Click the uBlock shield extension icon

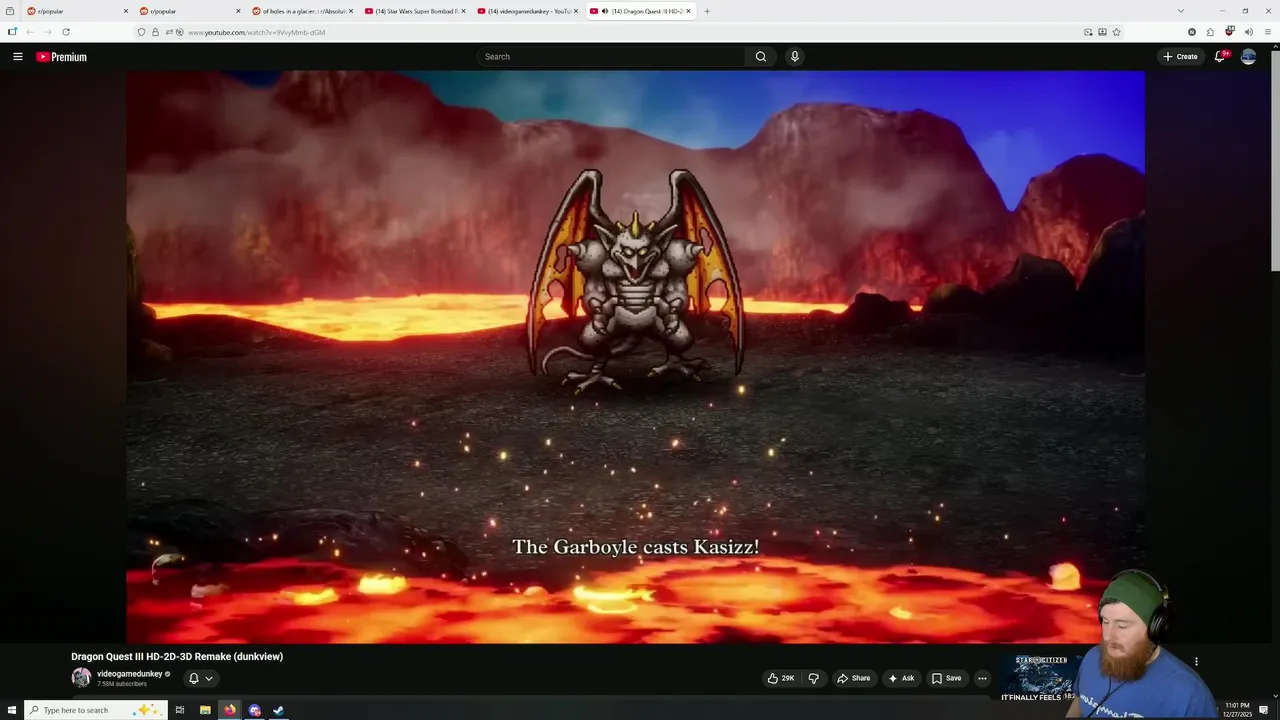tap(1229, 32)
